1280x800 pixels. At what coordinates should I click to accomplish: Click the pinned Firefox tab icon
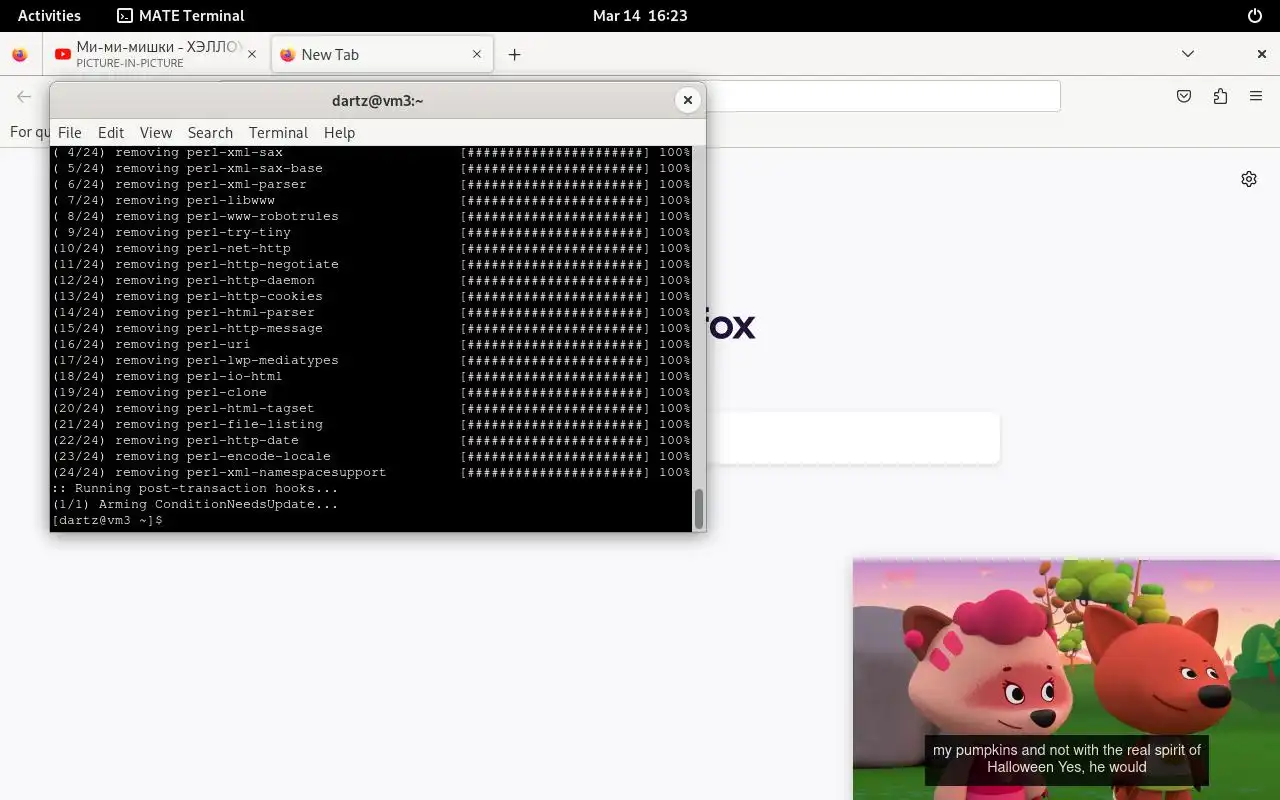(20, 55)
